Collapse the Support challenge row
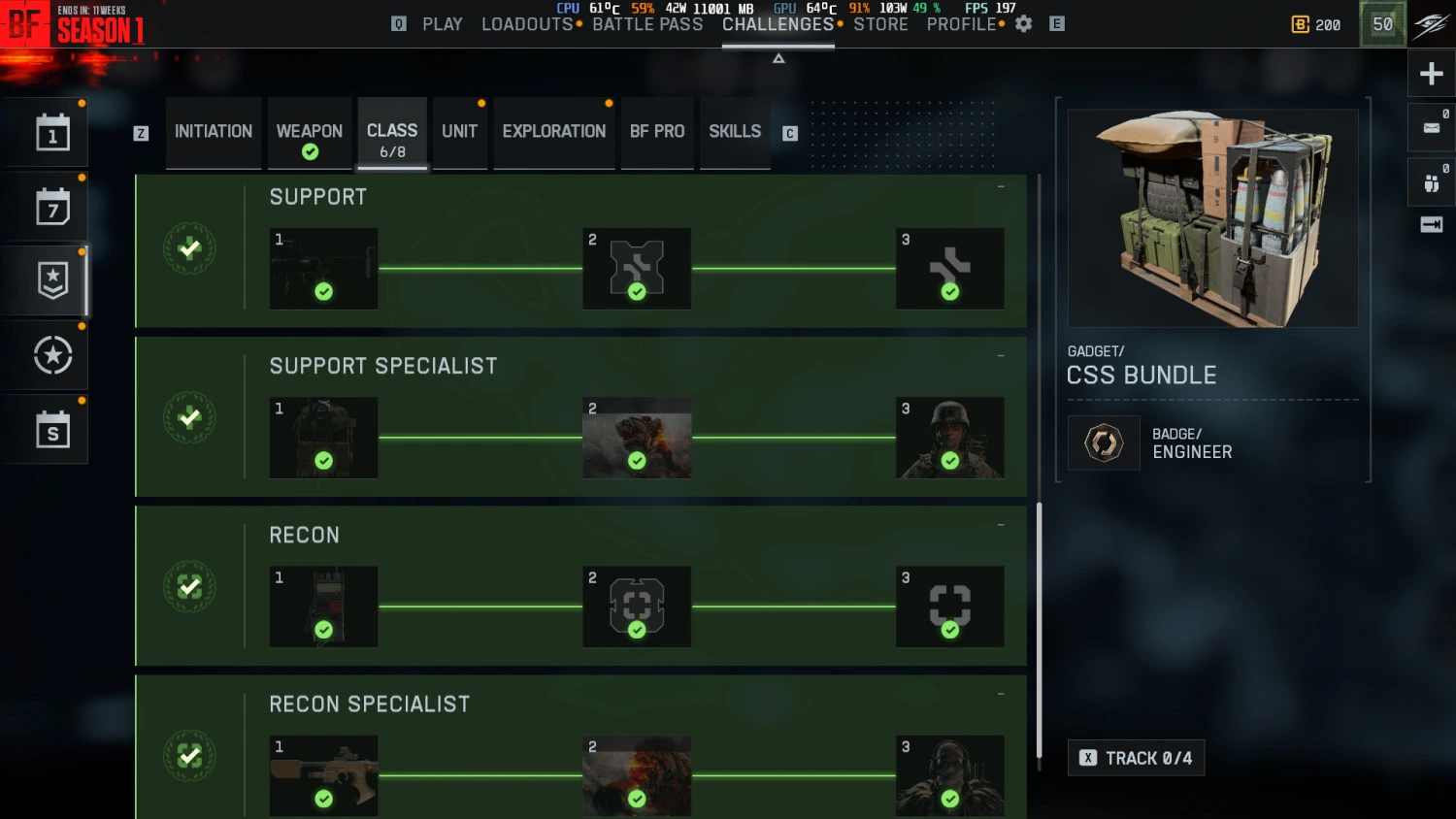Image resolution: width=1456 pixels, height=819 pixels. click(x=1001, y=186)
